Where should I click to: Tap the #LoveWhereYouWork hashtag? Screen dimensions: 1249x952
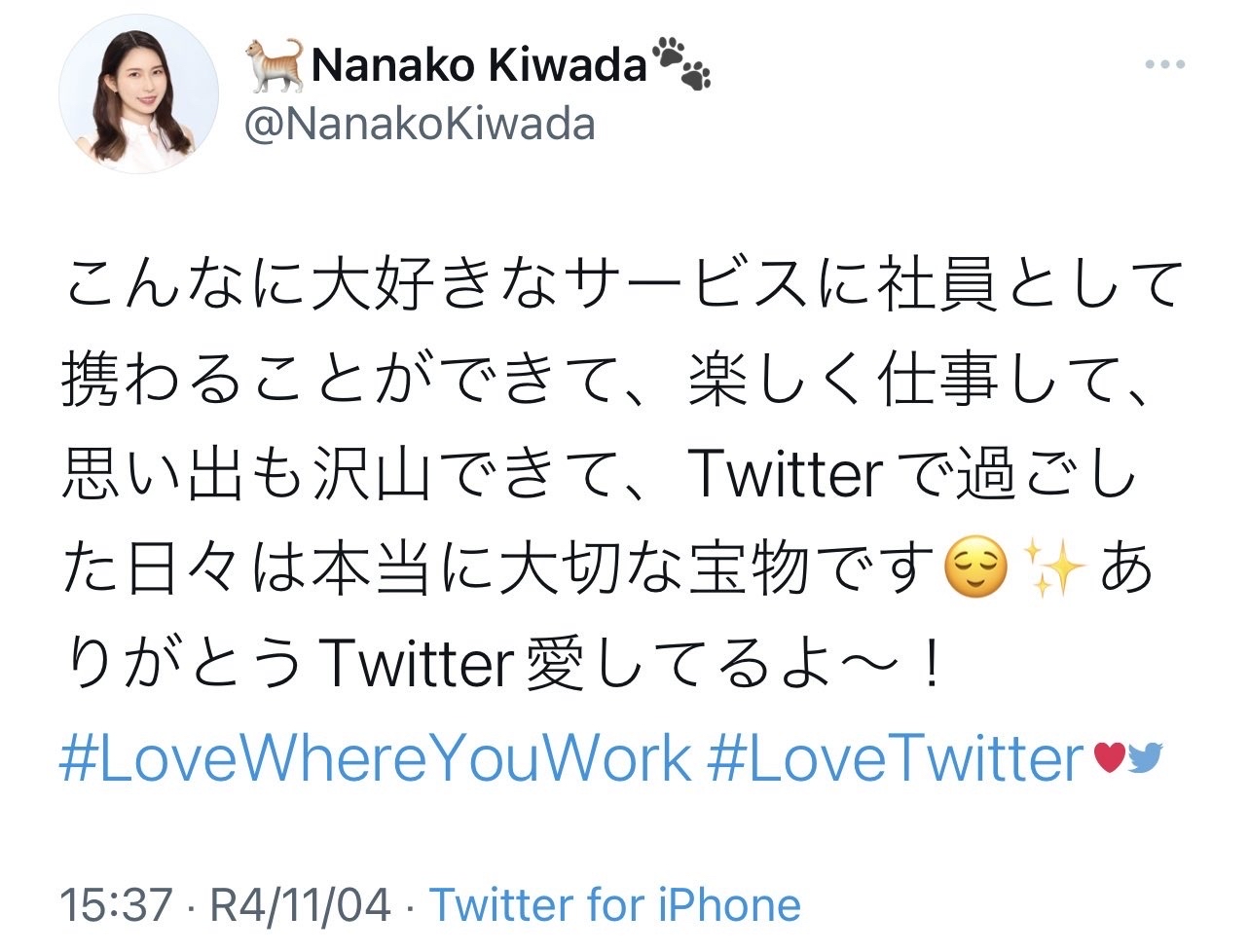(x=376, y=757)
